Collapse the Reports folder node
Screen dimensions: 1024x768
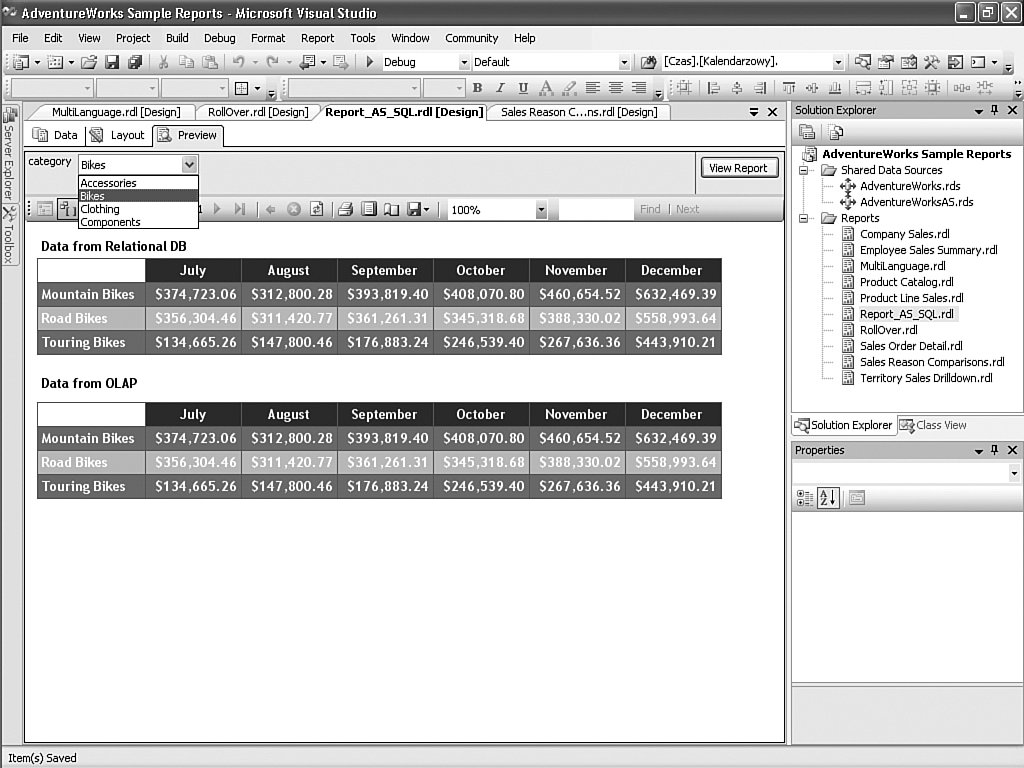click(x=804, y=218)
